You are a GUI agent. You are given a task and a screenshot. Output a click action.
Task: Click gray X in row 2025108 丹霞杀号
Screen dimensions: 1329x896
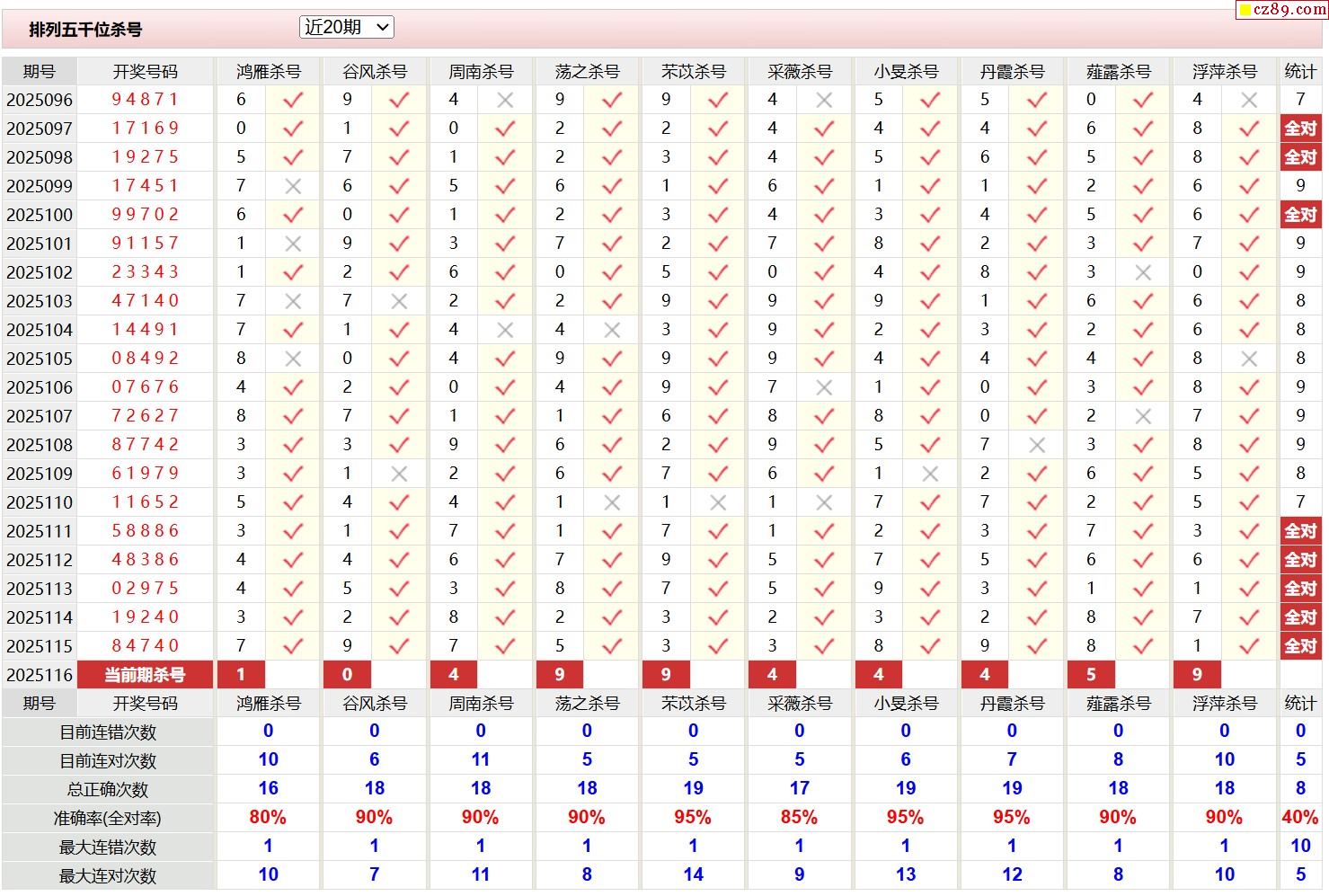coord(1037,446)
